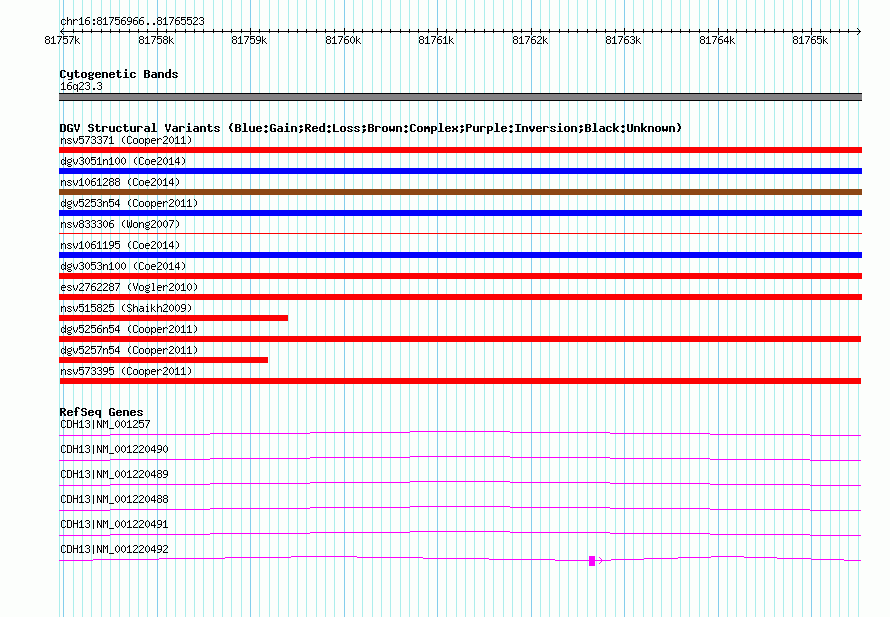
Task: Open variant dgv5253n54 (Cooper2011) label
Action: [129, 203]
